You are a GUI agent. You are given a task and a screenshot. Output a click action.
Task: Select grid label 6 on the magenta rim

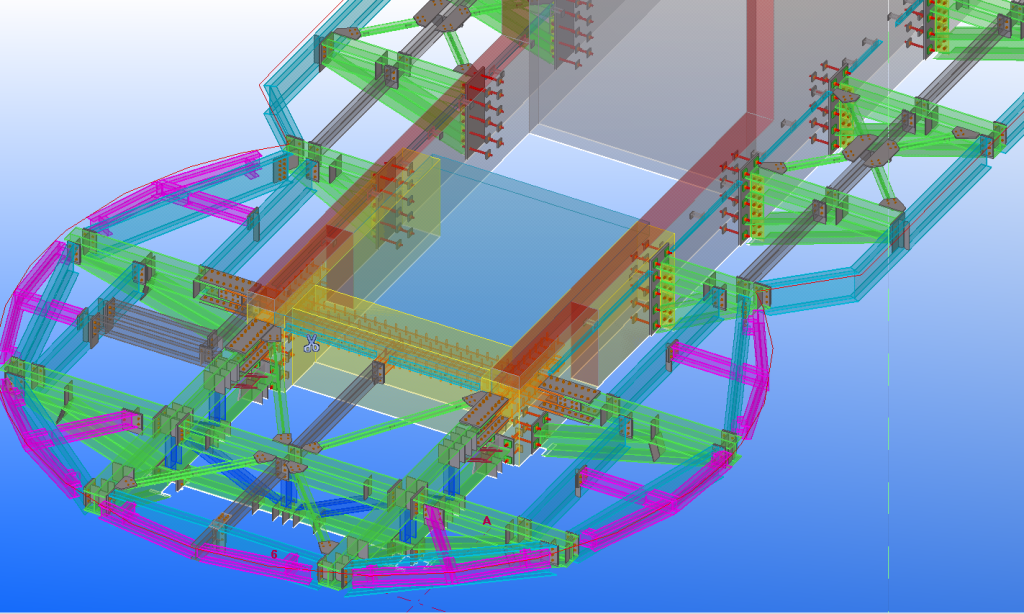pos(274,554)
